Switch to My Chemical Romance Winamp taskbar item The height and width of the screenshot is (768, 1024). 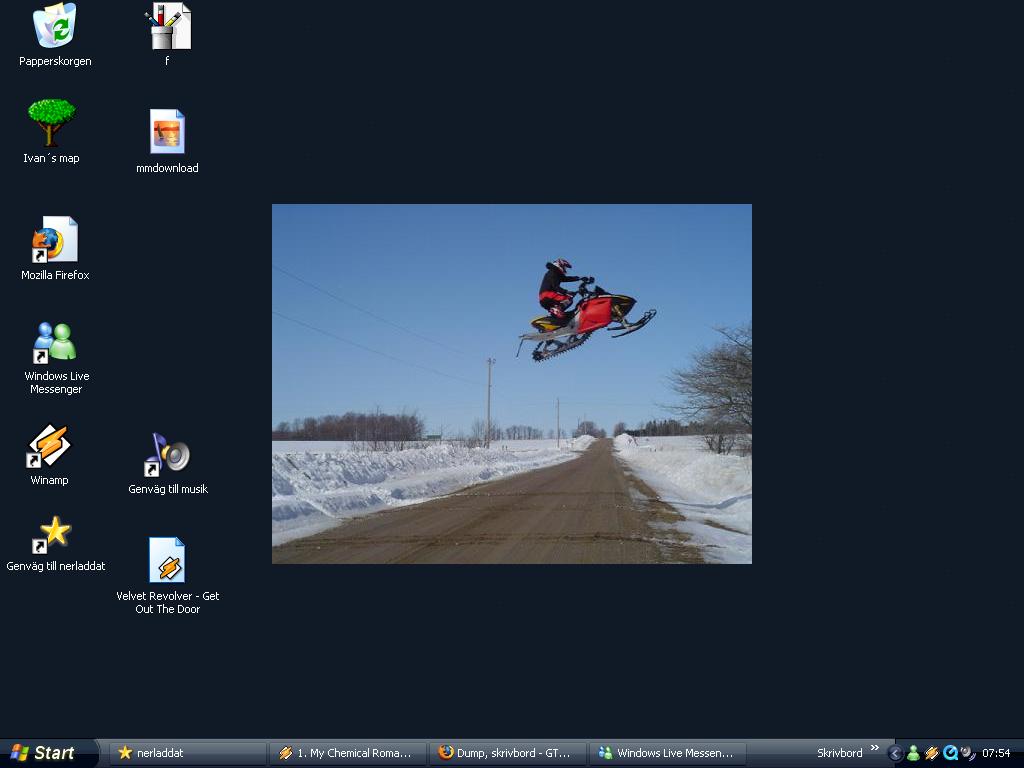[347, 753]
